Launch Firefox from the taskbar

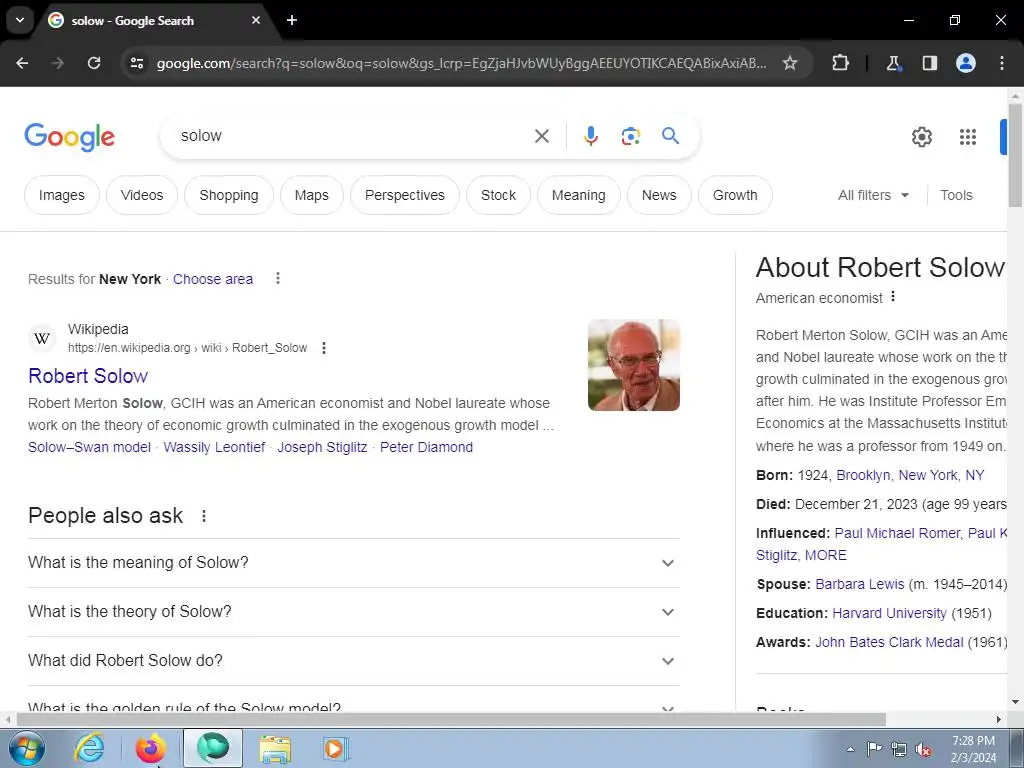[x=150, y=748]
